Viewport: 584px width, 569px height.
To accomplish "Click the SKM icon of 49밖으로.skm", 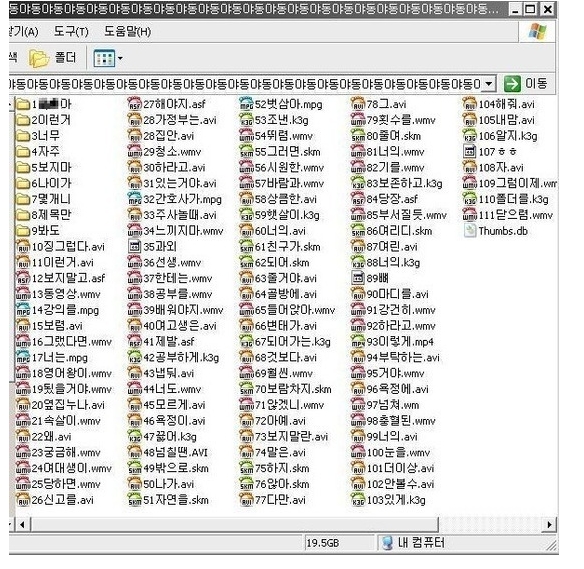I will (134, 468).
